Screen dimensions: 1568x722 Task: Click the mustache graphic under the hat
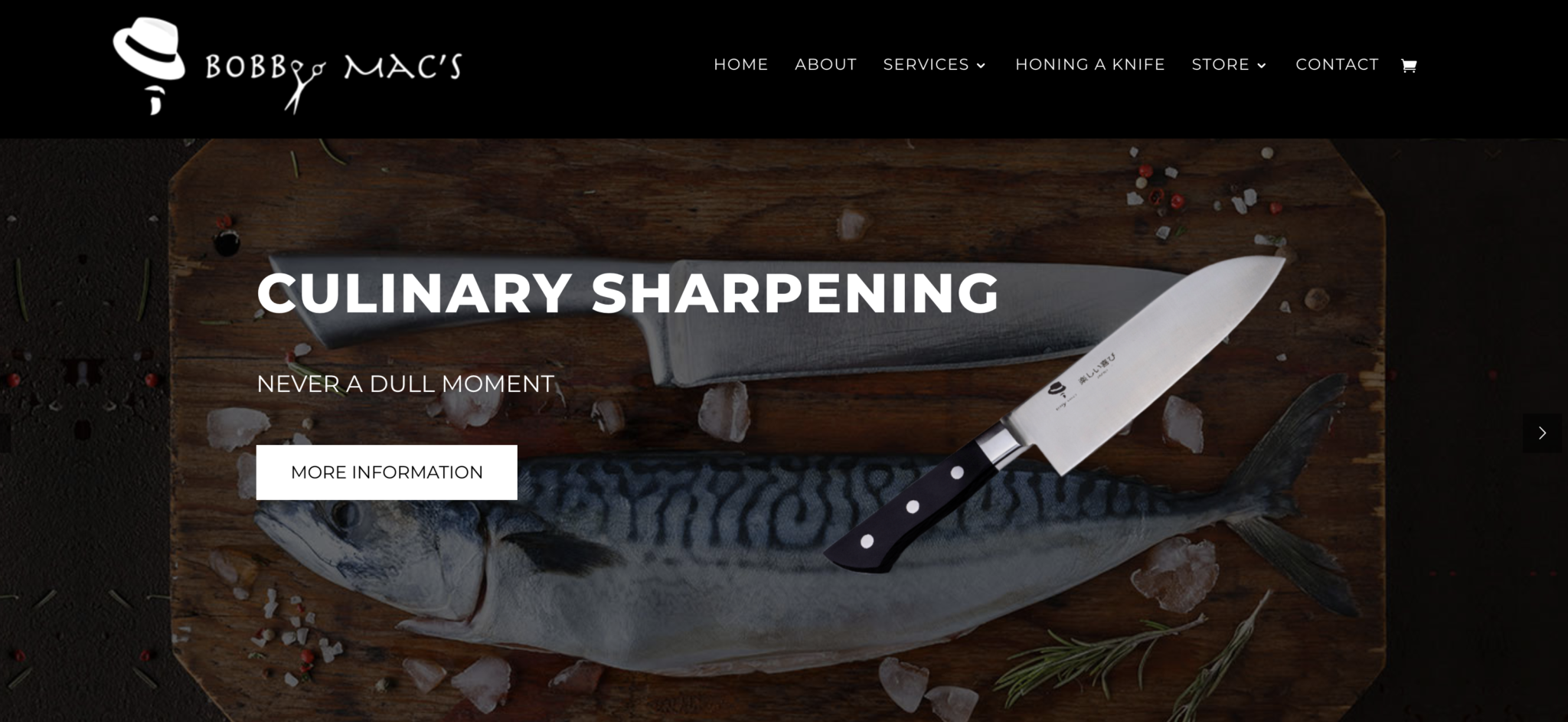tap(155, 100)
